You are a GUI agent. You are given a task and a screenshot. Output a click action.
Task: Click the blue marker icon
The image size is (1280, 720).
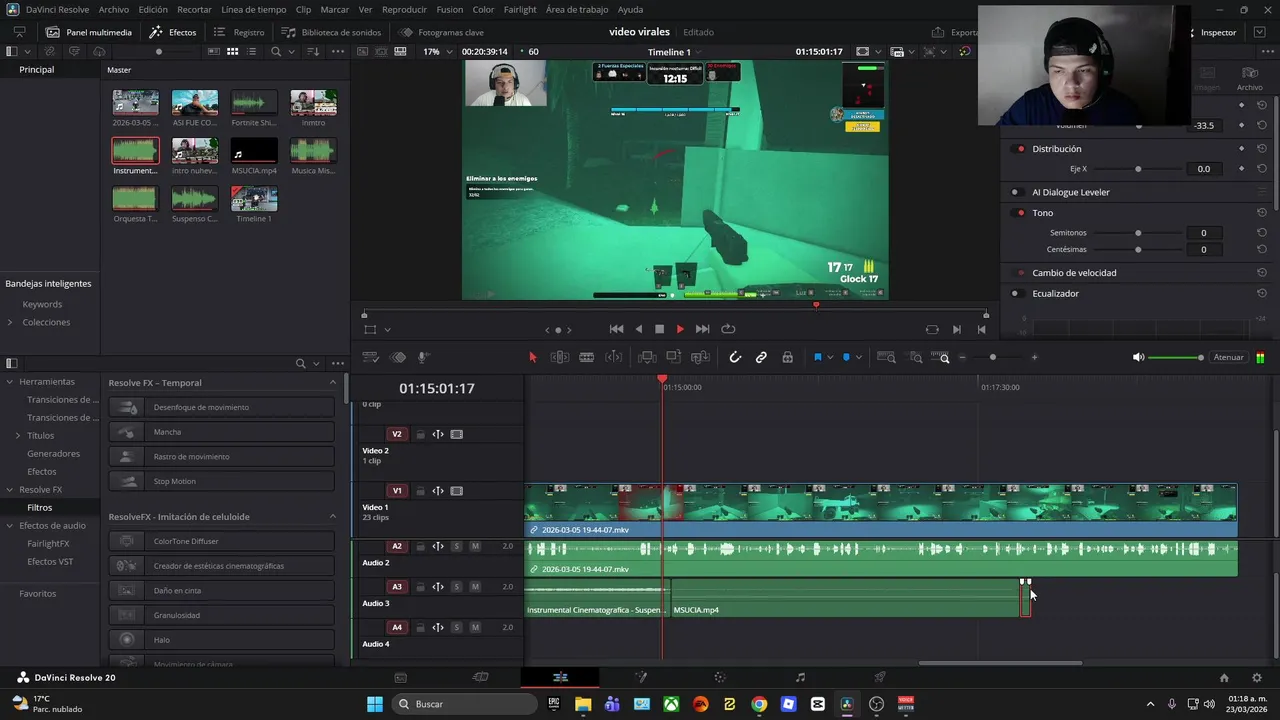click(x=846, y=357)
